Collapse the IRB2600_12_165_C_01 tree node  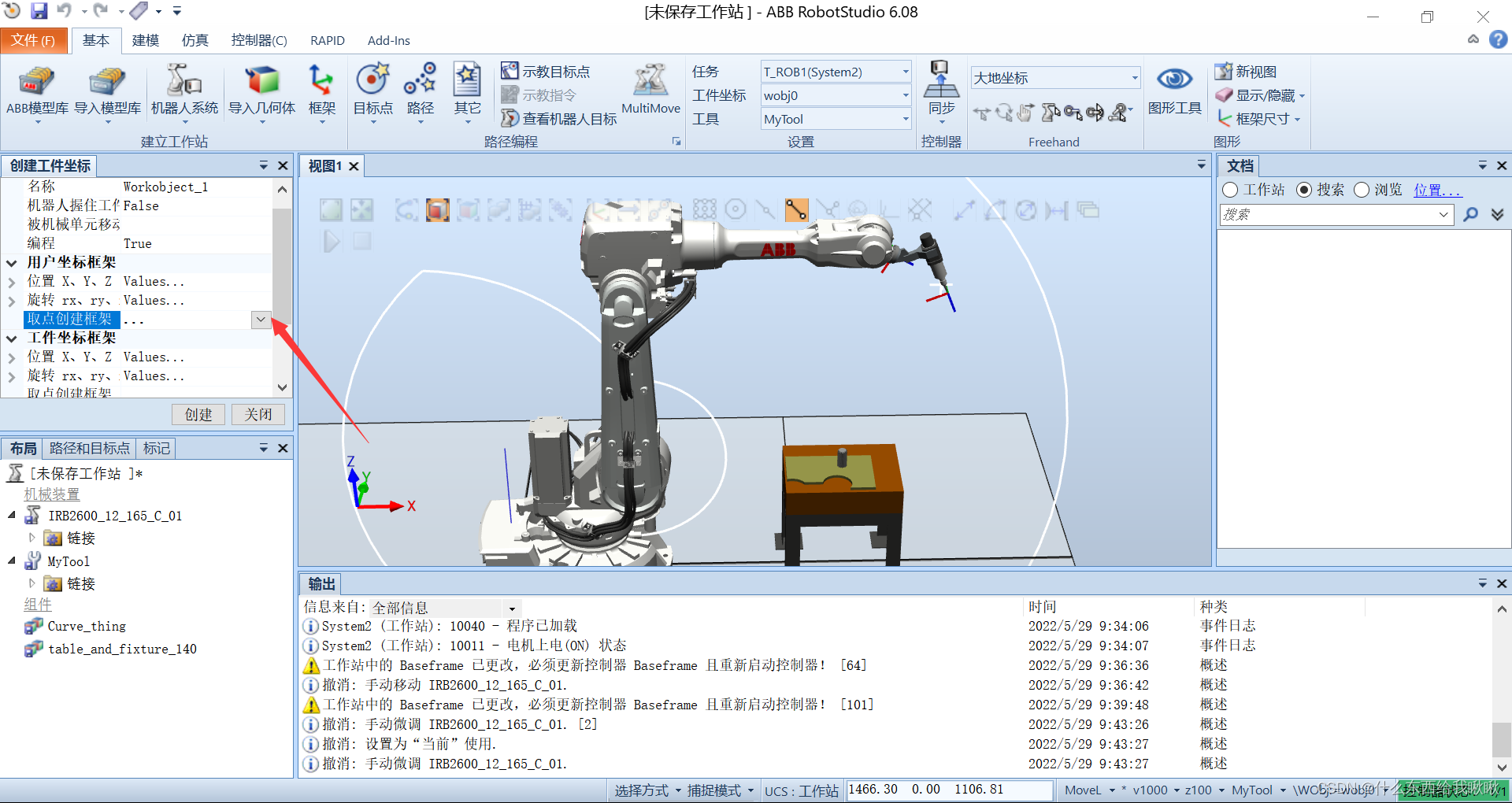click(12, 515)
